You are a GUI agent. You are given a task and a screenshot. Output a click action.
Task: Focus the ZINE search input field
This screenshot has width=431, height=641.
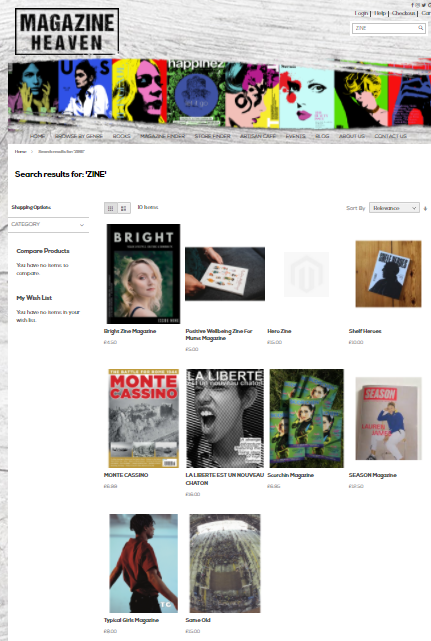pyautogui.click(x=385, y=28)
